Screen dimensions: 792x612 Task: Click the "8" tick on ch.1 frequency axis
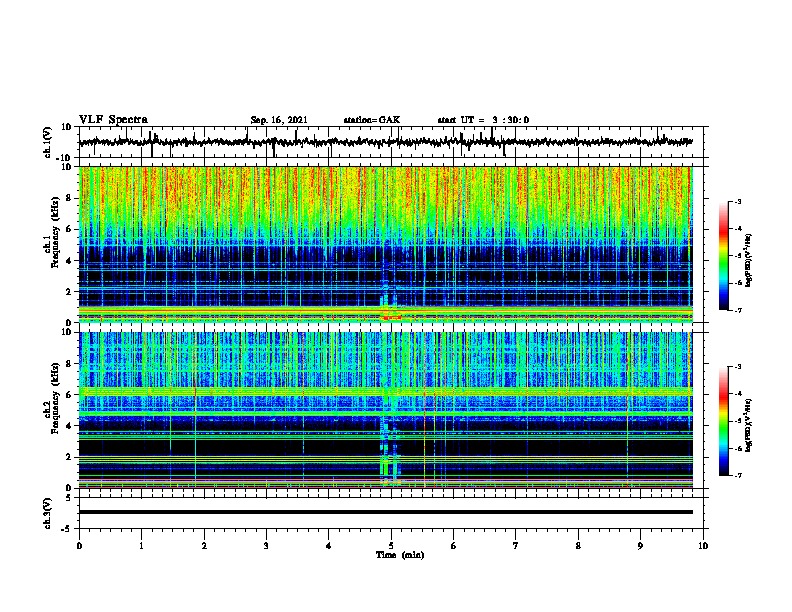[x=69, y=198]
